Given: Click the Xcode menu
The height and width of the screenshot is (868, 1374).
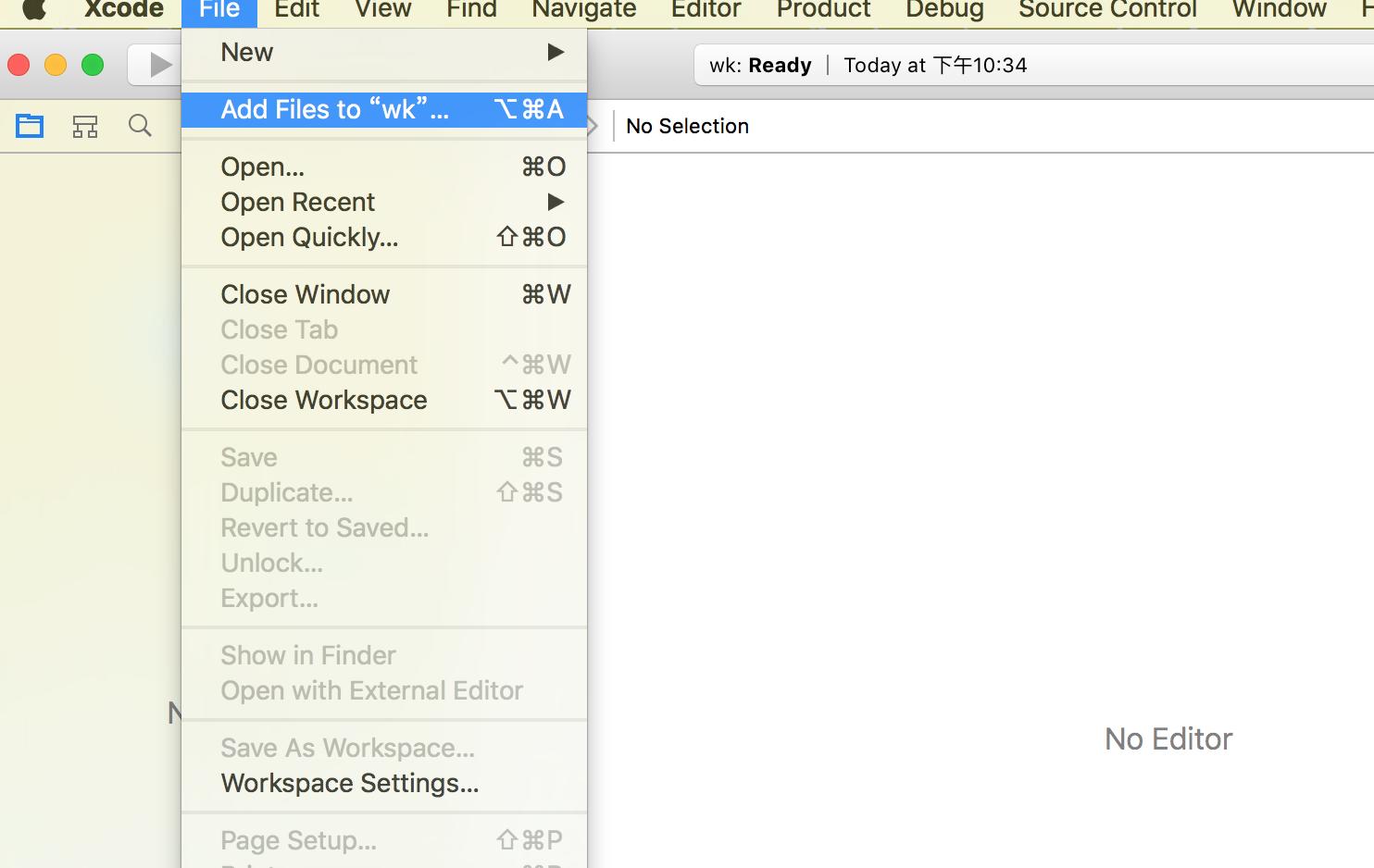Looking at the screenshot, I should [124, 9].
